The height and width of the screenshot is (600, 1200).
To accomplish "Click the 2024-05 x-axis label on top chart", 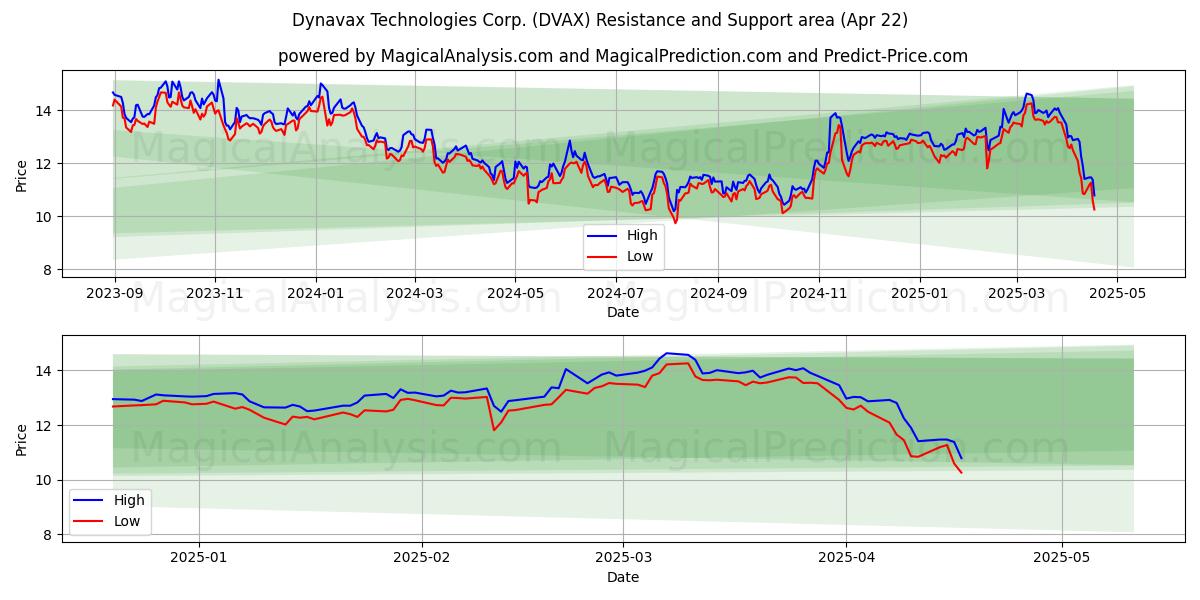I will [x=515, y=294].
